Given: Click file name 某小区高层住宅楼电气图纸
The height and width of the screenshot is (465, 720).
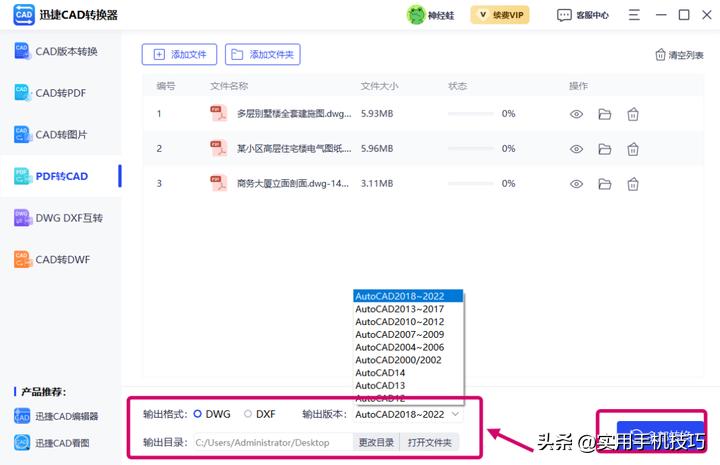Looking at the screenshot, I should [294, 148].
